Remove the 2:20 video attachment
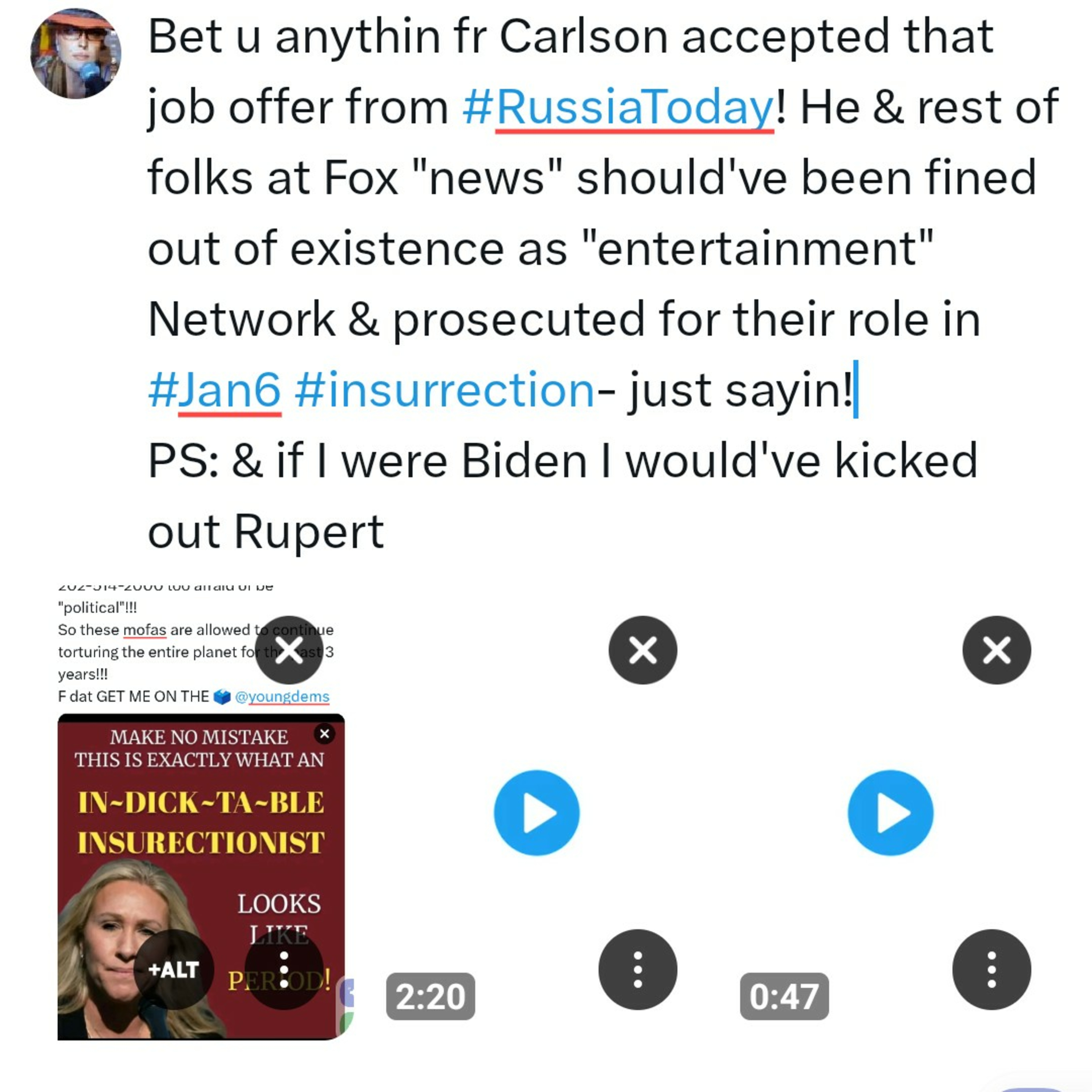Image resolution: width=1092 pixels, height=1092 pixels. coord(643,650)
